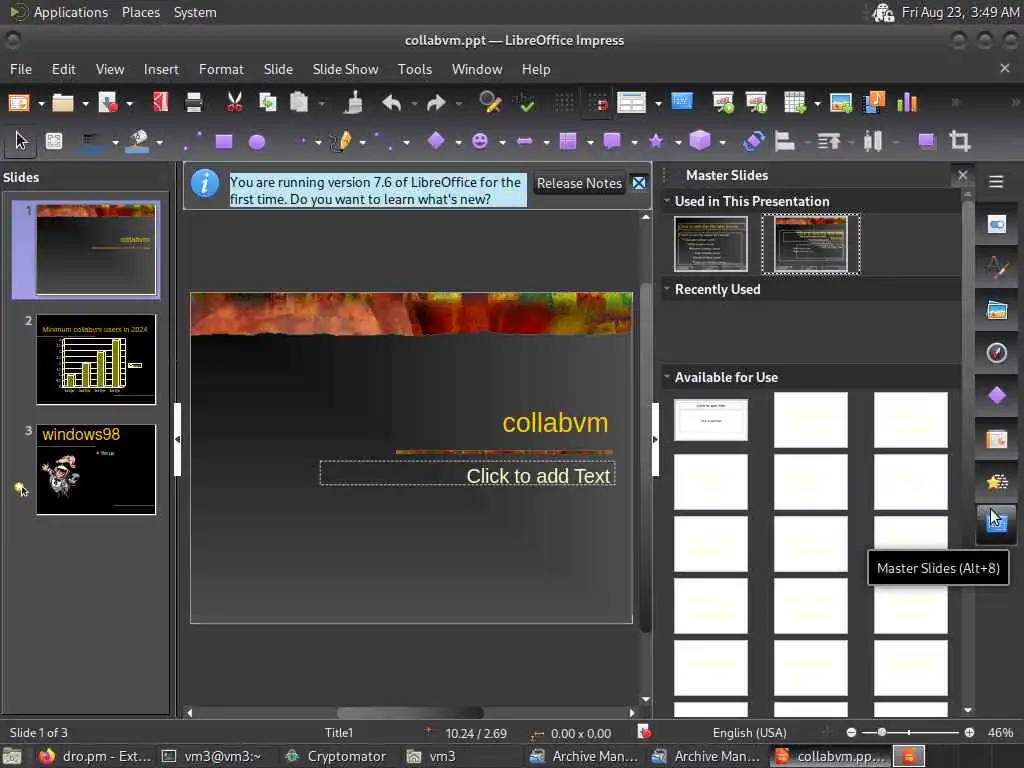The height and width of the screenshot is (768, 1024).
Task: Open the Basic Shapes diamond dropdown arrow
Action: pos(458,142)
